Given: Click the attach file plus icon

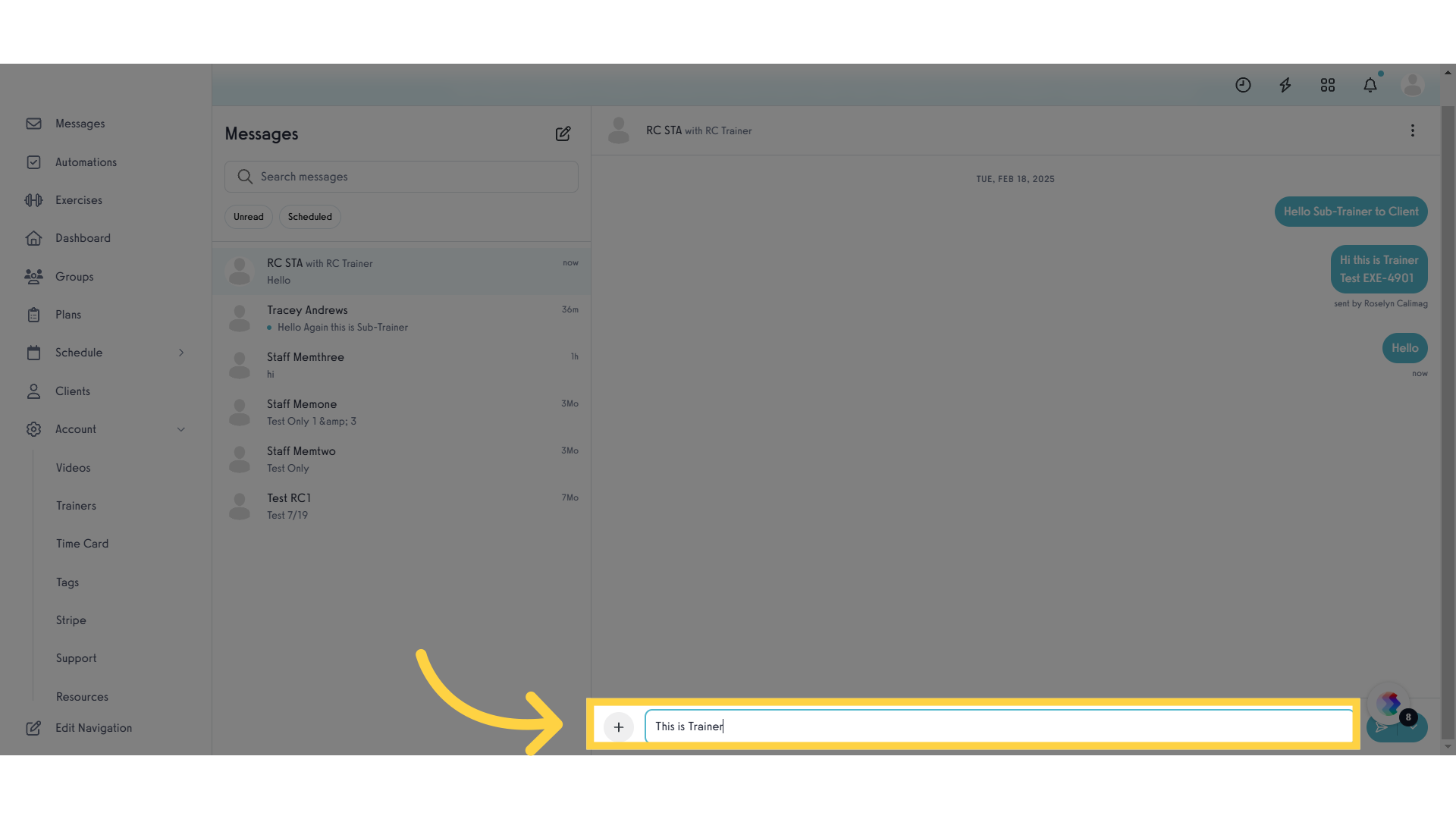Looking at the screenshot, I should point(618,726).
